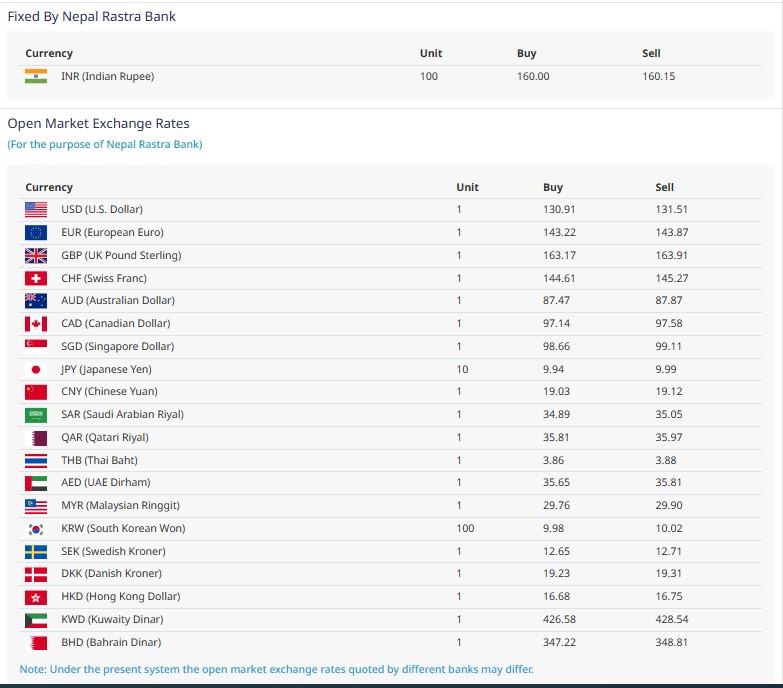Select the KWD buy rate 426.58

[x=559, y=620]
